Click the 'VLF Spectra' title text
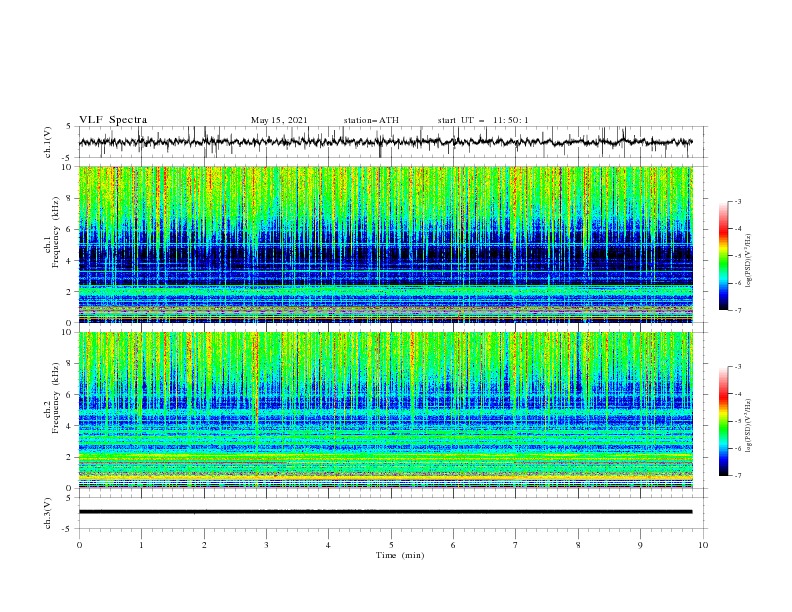The image size is (792, 612). (x=113, y=120)
